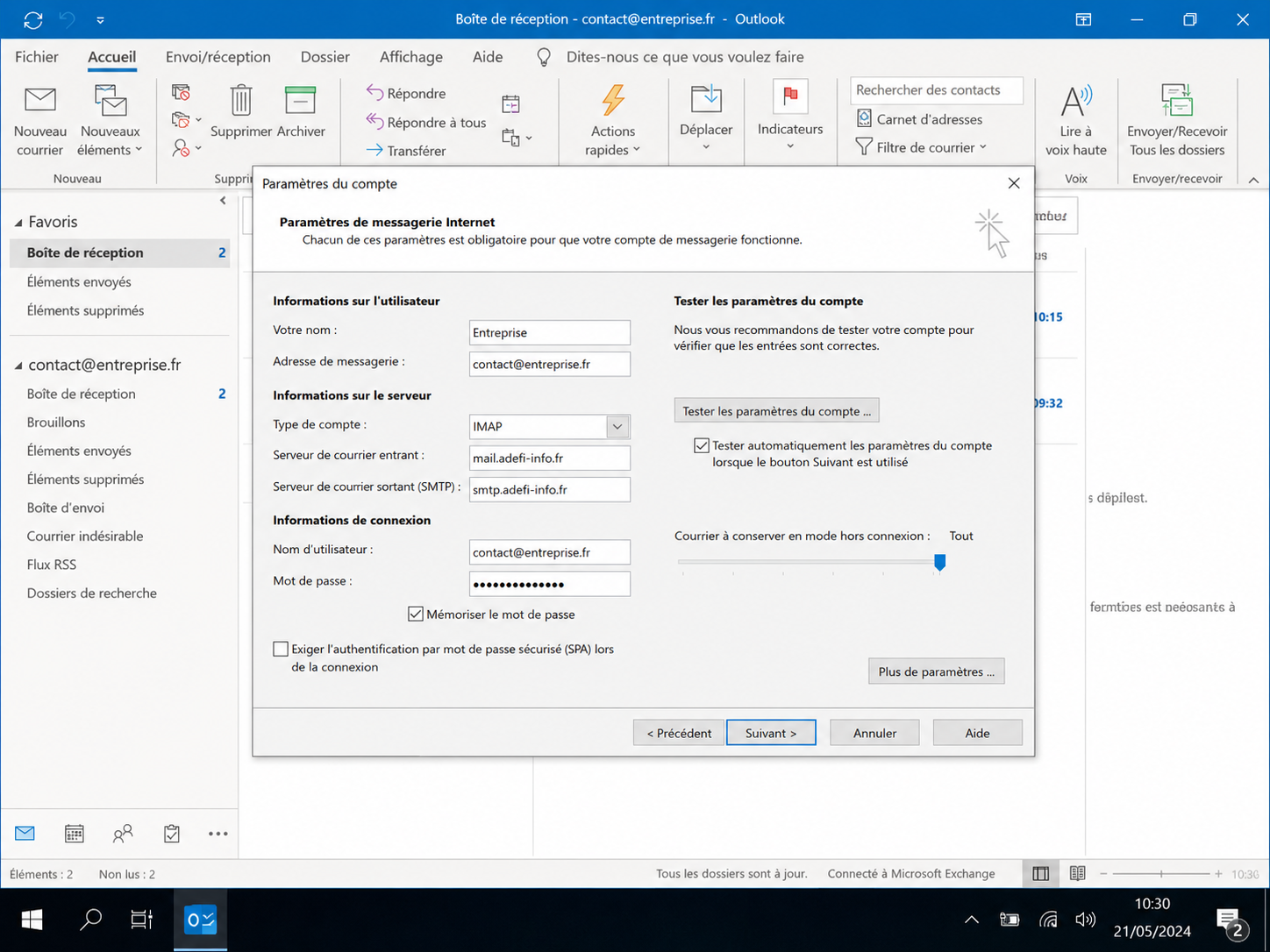Open Tasks clipboard icon in navigation bar

pos(172,833)
